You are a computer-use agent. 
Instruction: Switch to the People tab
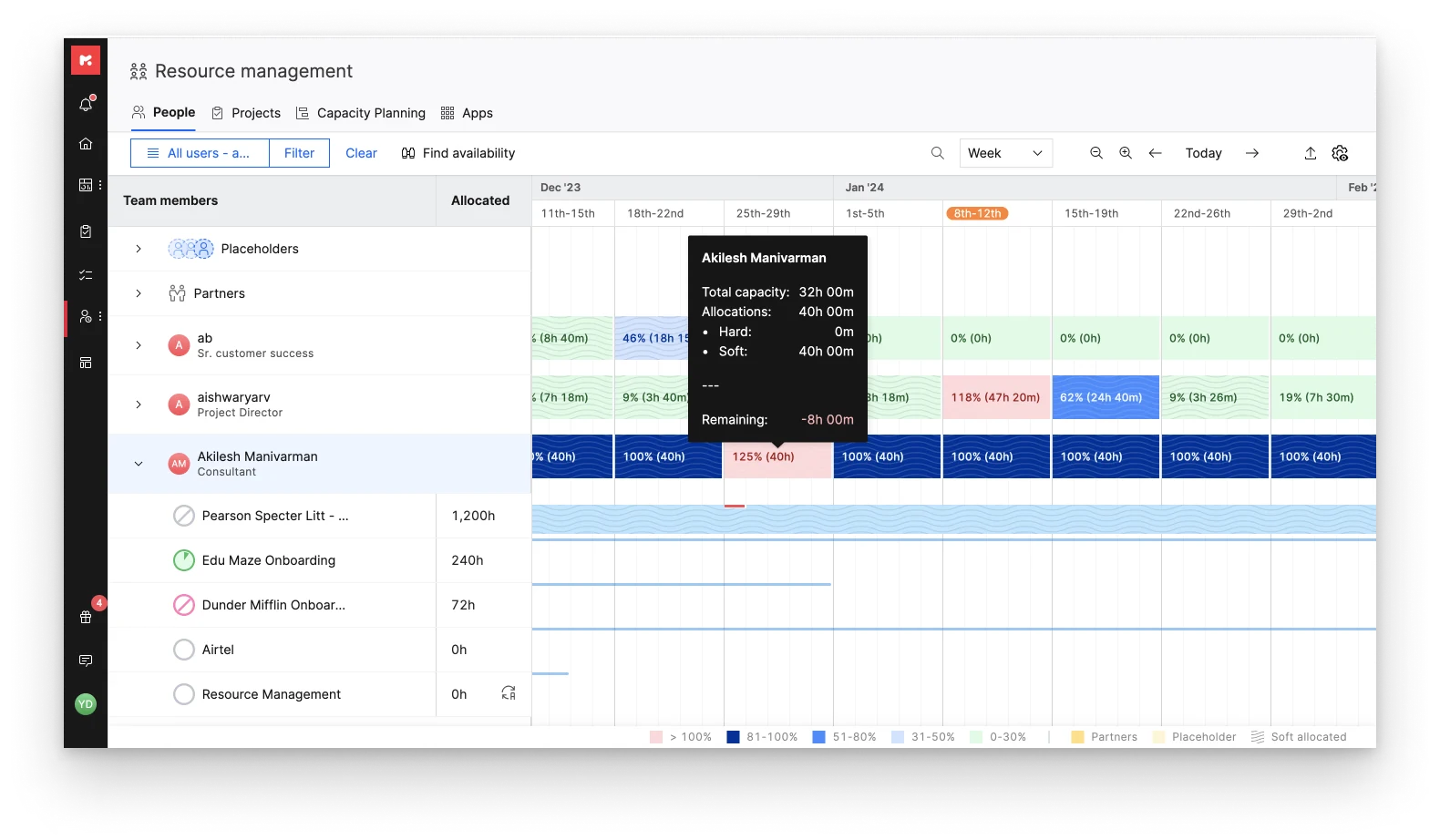click(x=163, y=113)
